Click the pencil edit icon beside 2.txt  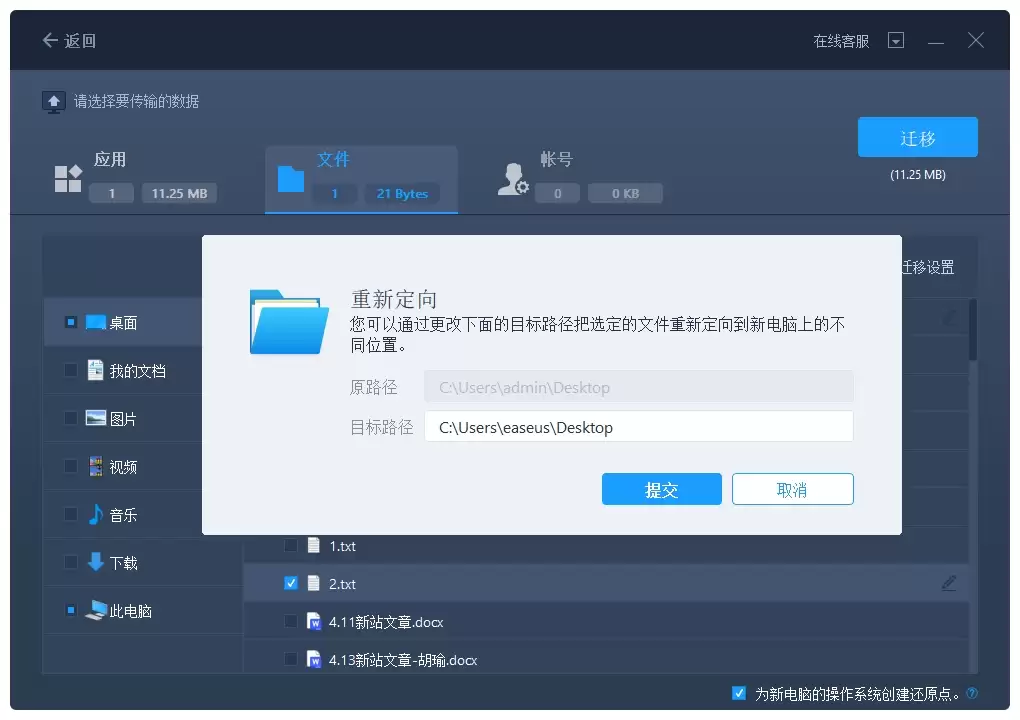pyautogui.click(x=950, y=583)
